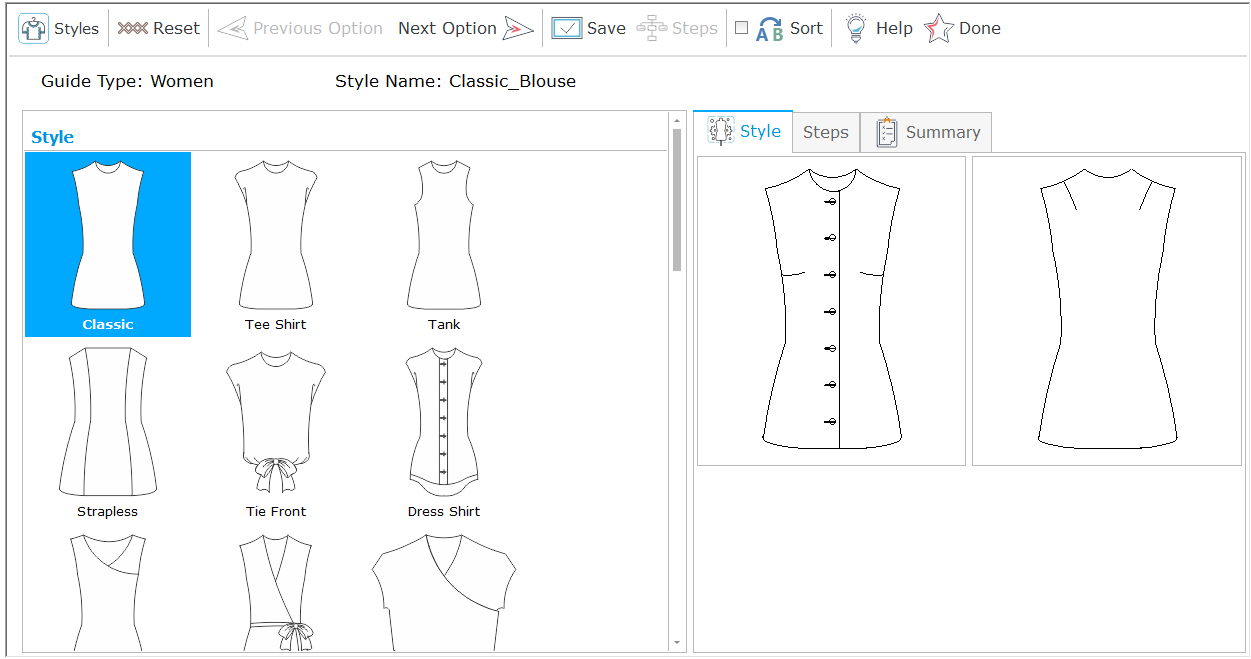Click the style list scrollbar thumb

click(677, 200)
